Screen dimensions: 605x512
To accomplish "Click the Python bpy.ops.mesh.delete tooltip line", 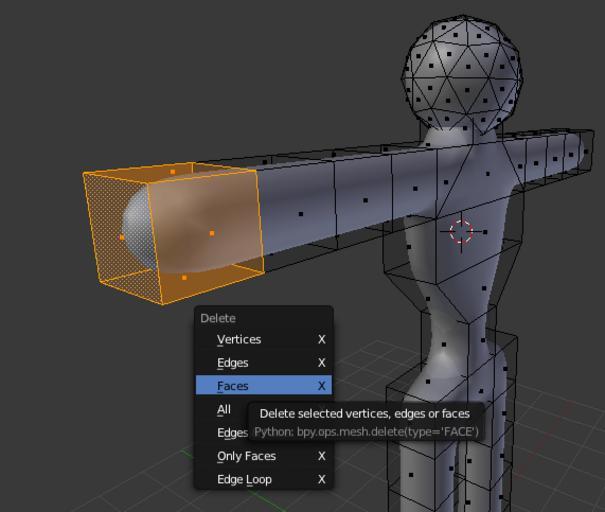I will click(366, 431).
